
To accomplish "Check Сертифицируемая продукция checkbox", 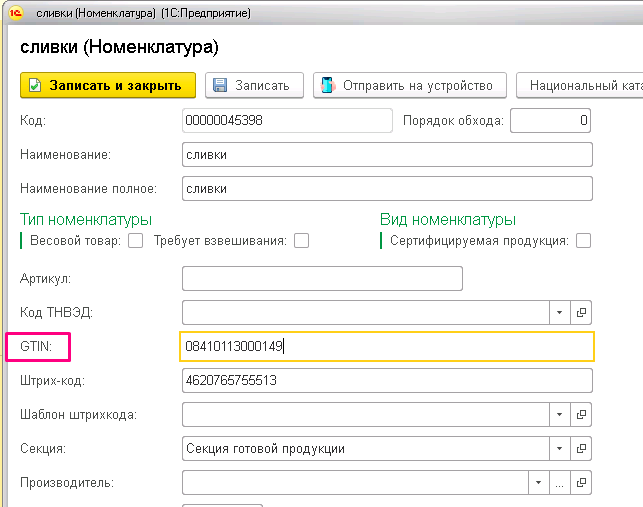I will pos(583,241).
